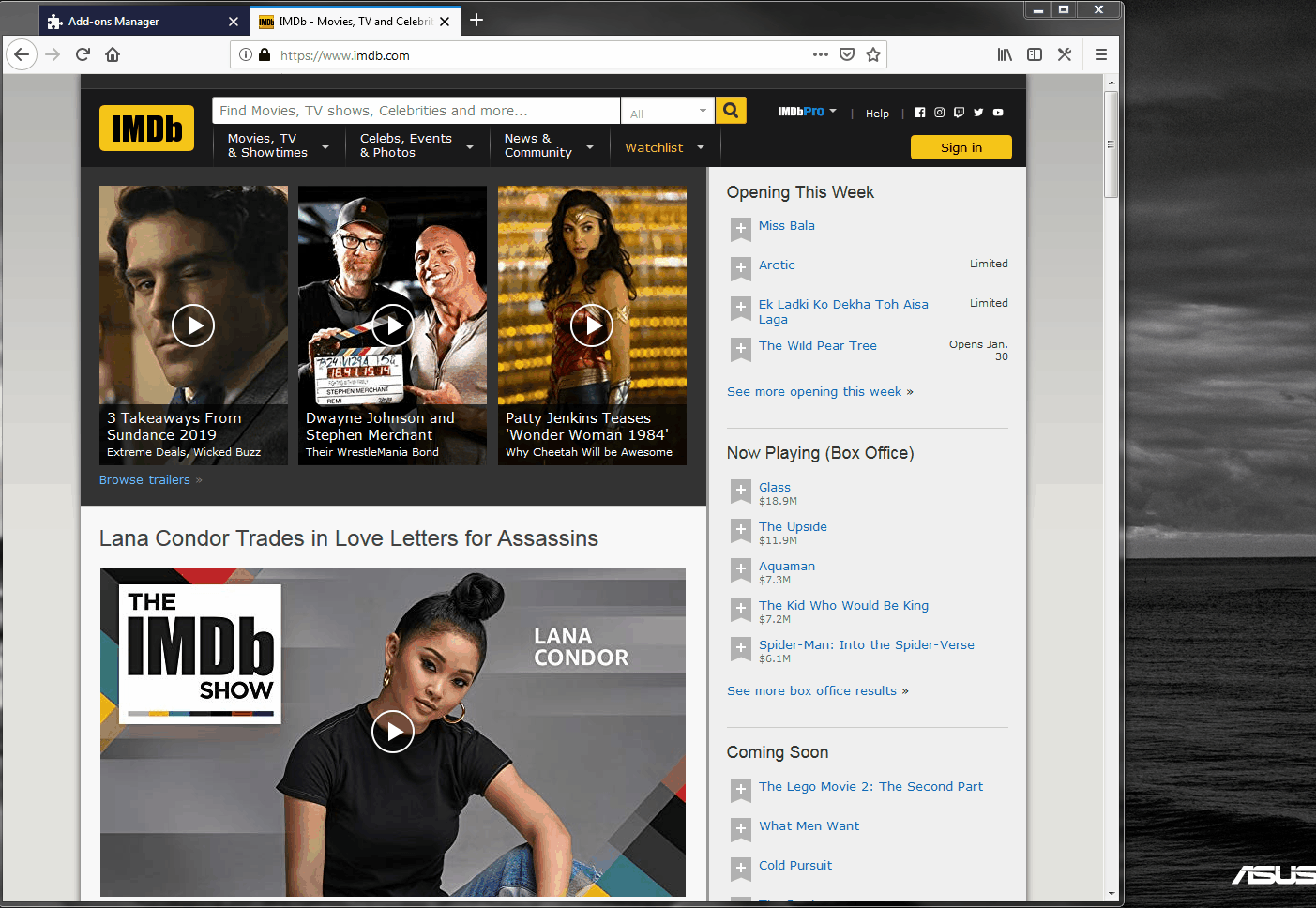This screenshot has width=1316, height=908.
Task: Add Glass to watchlist
Action: (741, 491)
